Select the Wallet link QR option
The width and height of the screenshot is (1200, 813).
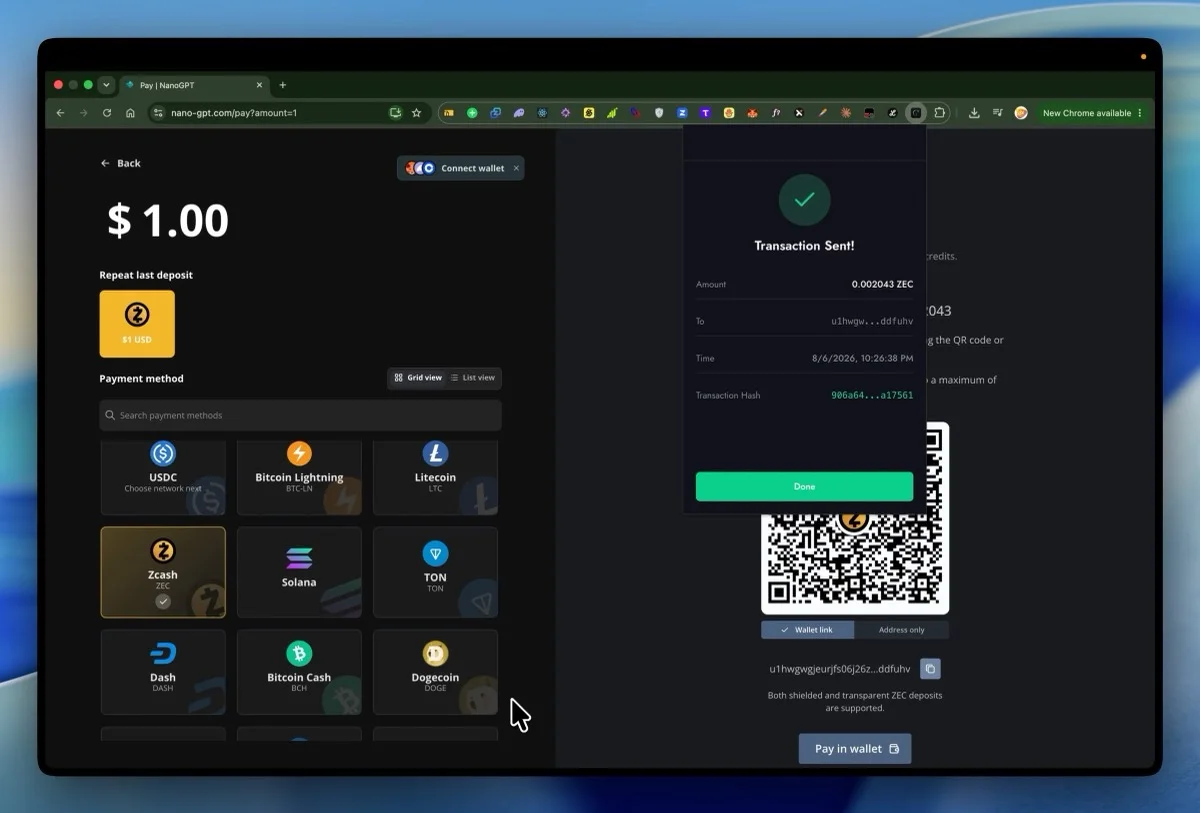[807, 630]
